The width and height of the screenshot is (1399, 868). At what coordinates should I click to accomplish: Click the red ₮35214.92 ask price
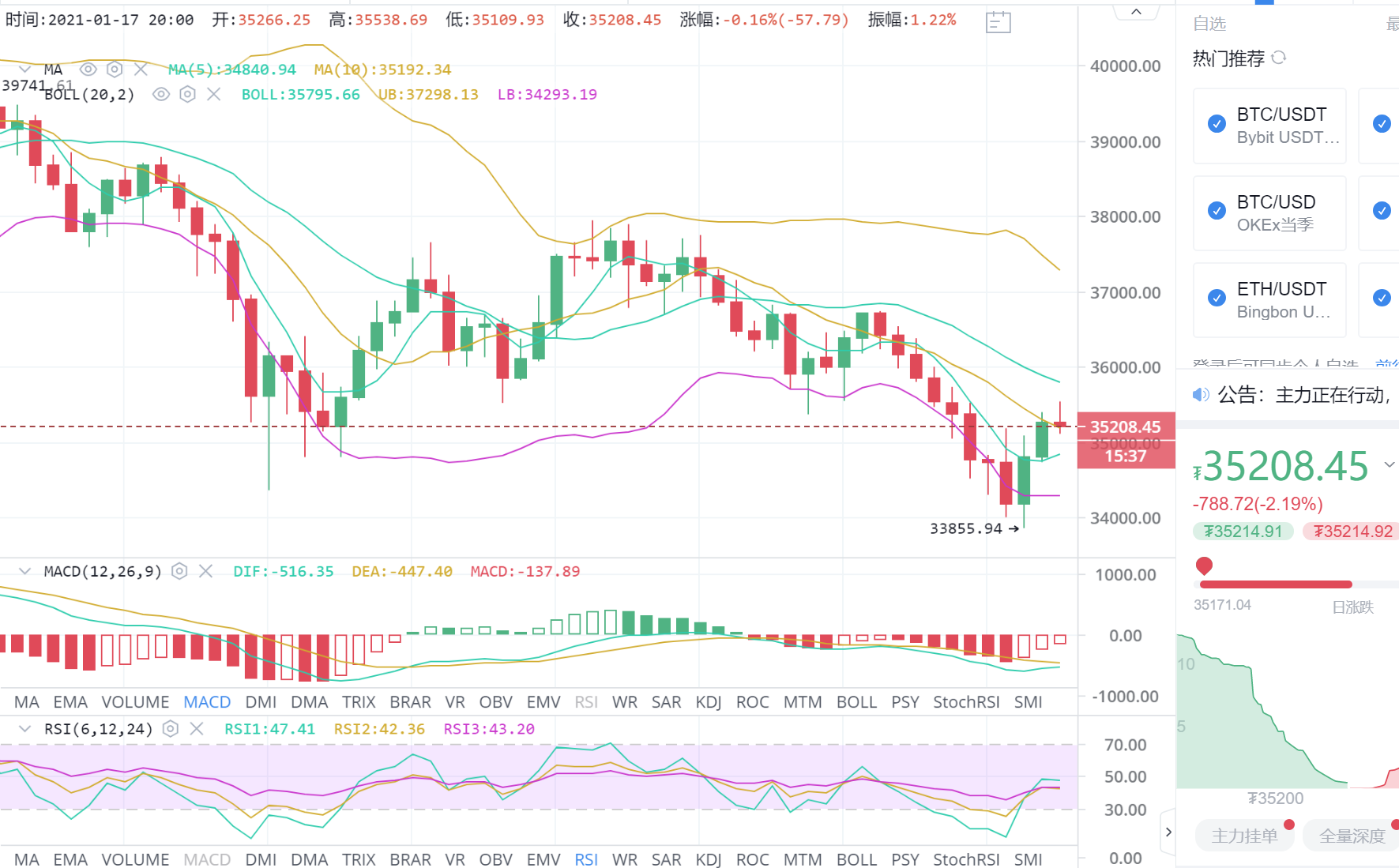pyautogui.click(x=1352, y=532)
